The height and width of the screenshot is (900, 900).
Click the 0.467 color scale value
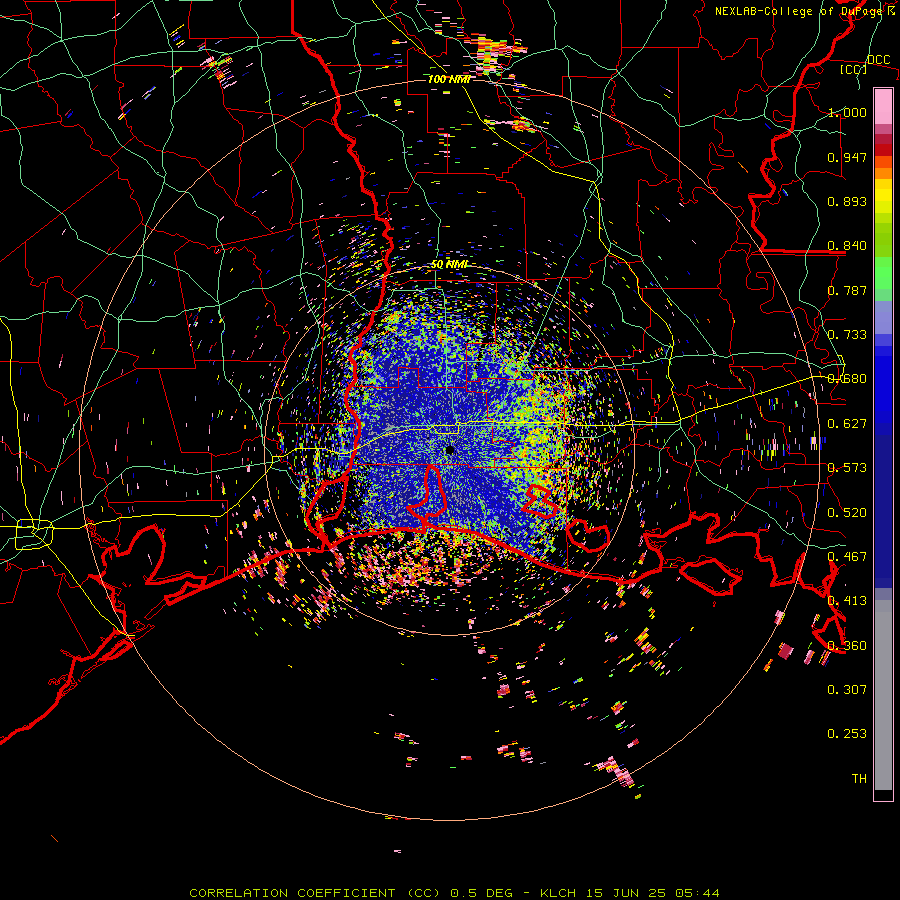(847, 557)
